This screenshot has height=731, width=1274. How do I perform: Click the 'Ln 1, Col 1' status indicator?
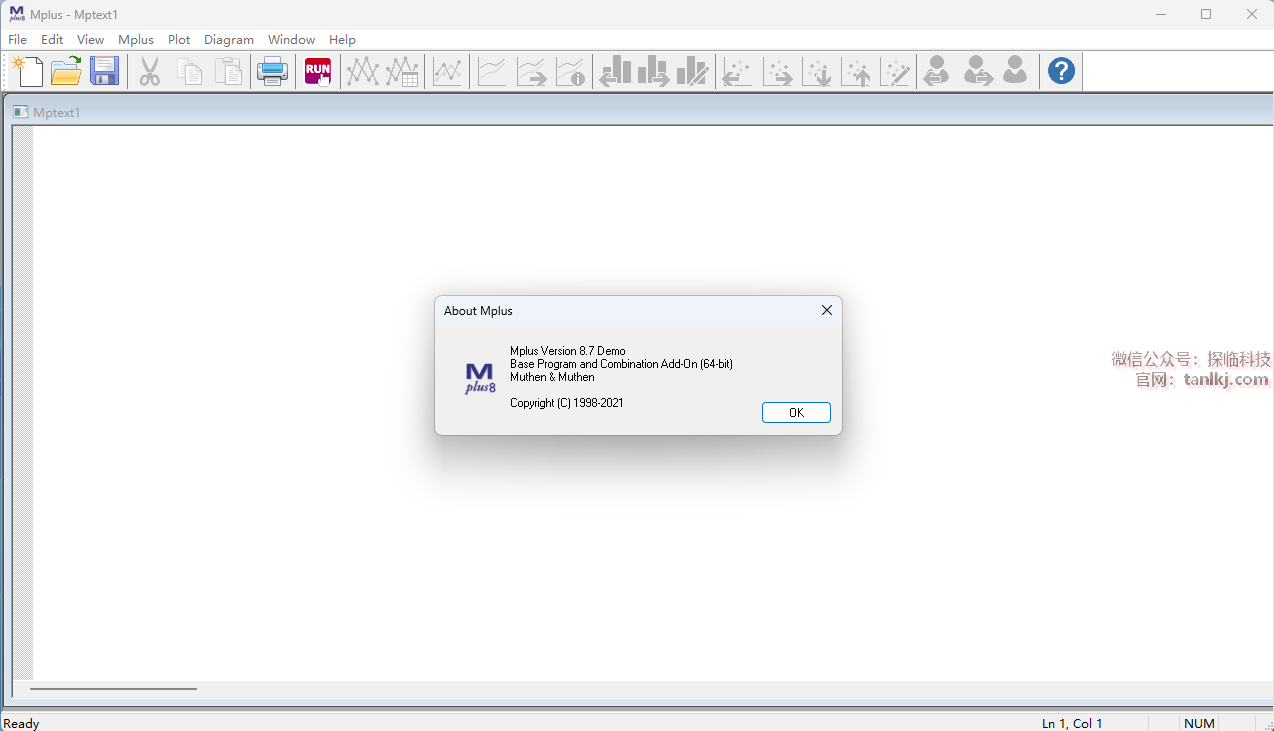tap(1072, 723)
